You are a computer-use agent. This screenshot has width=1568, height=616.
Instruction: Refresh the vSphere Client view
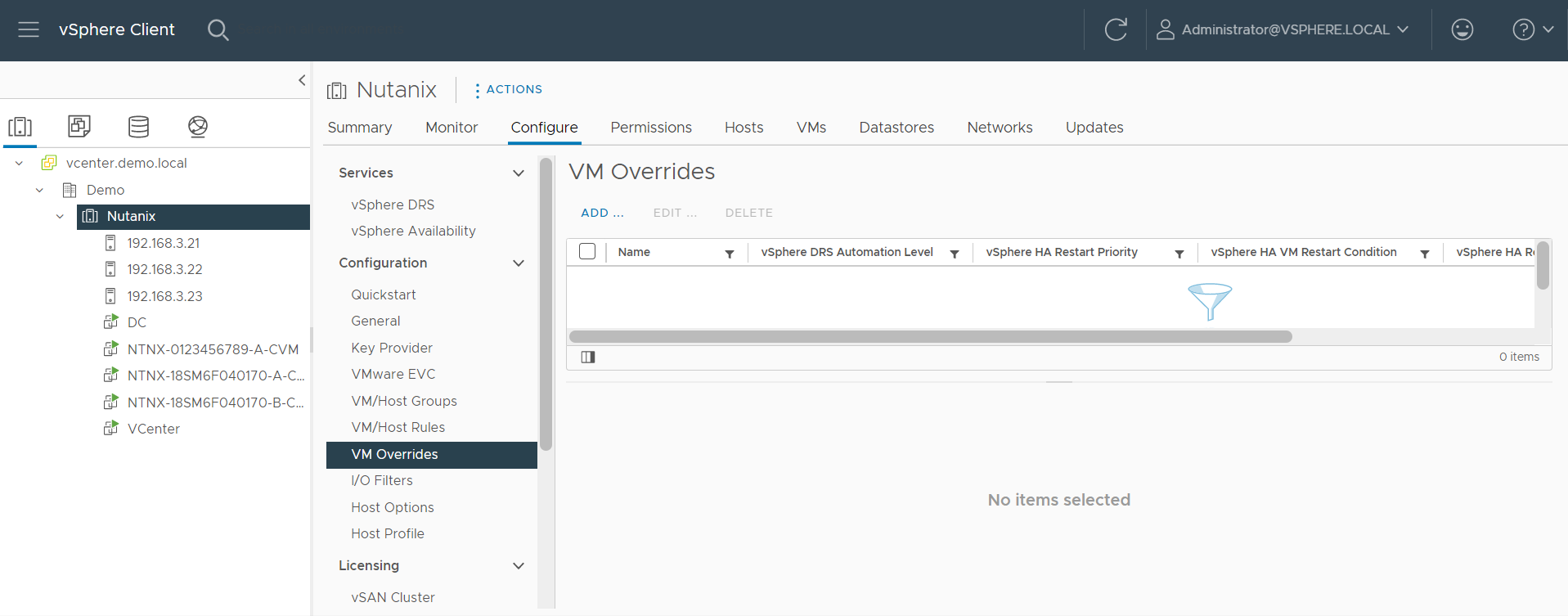[x=1116, y=30]
